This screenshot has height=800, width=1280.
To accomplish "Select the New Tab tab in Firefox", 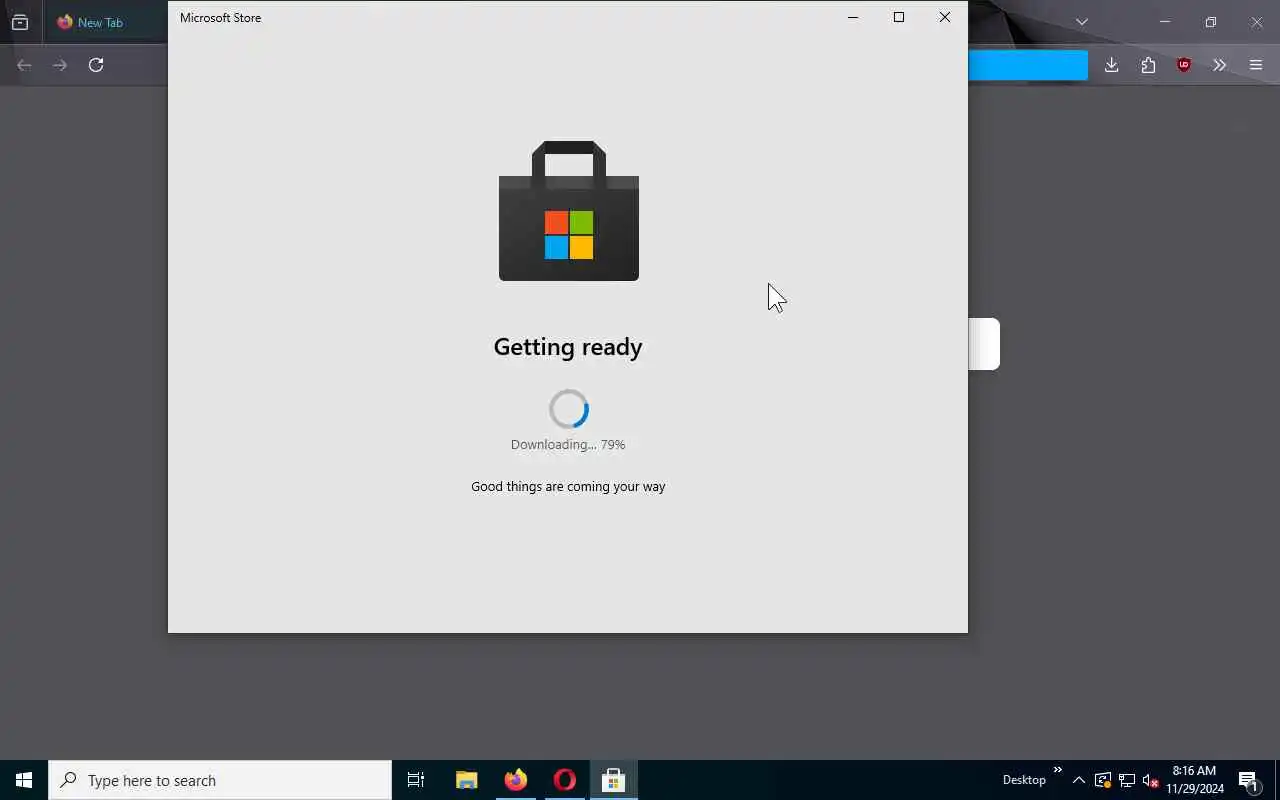I will (x=105, y=22).
